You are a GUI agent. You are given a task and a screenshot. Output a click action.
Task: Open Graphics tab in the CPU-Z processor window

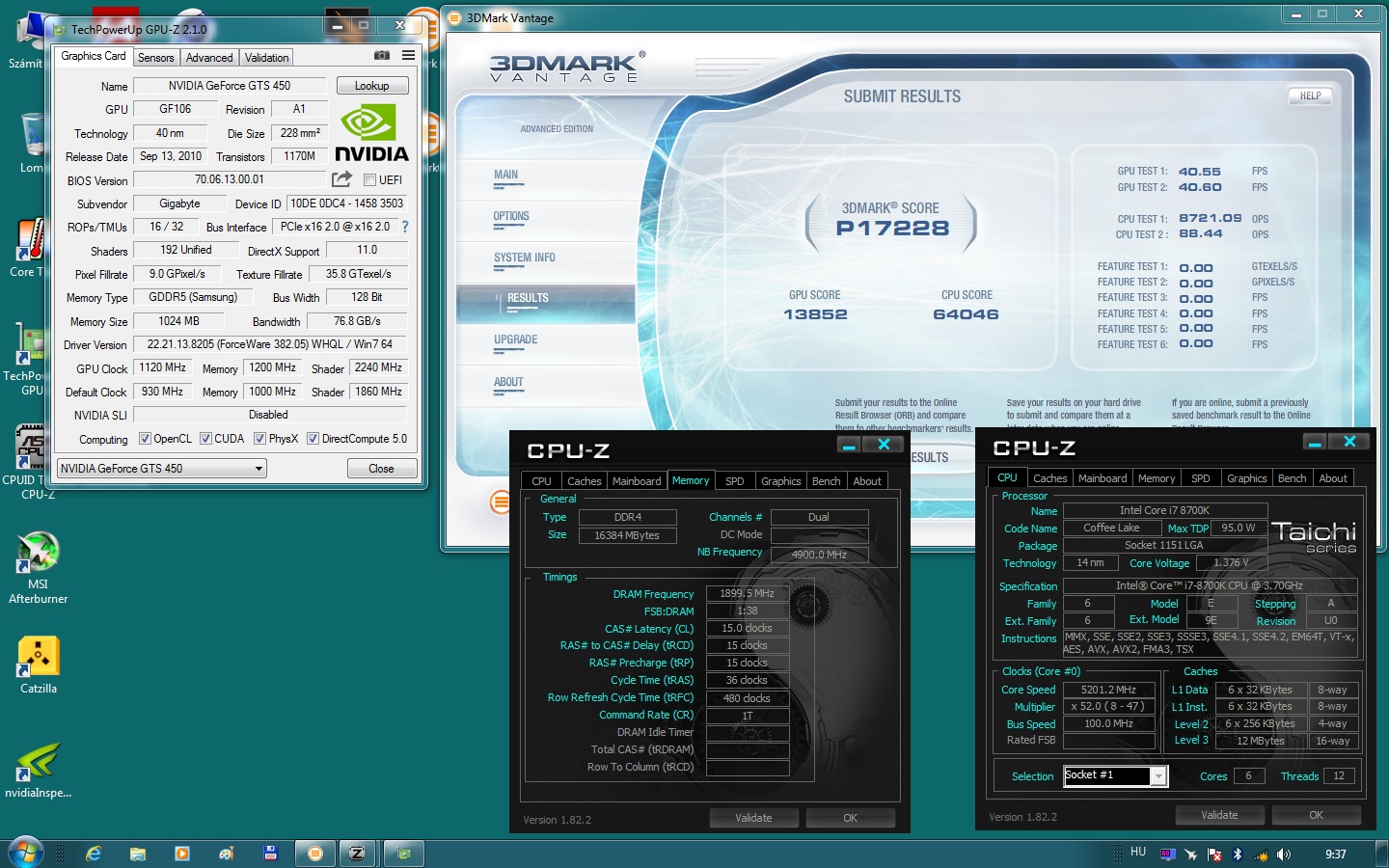[x=1246, y=478]
